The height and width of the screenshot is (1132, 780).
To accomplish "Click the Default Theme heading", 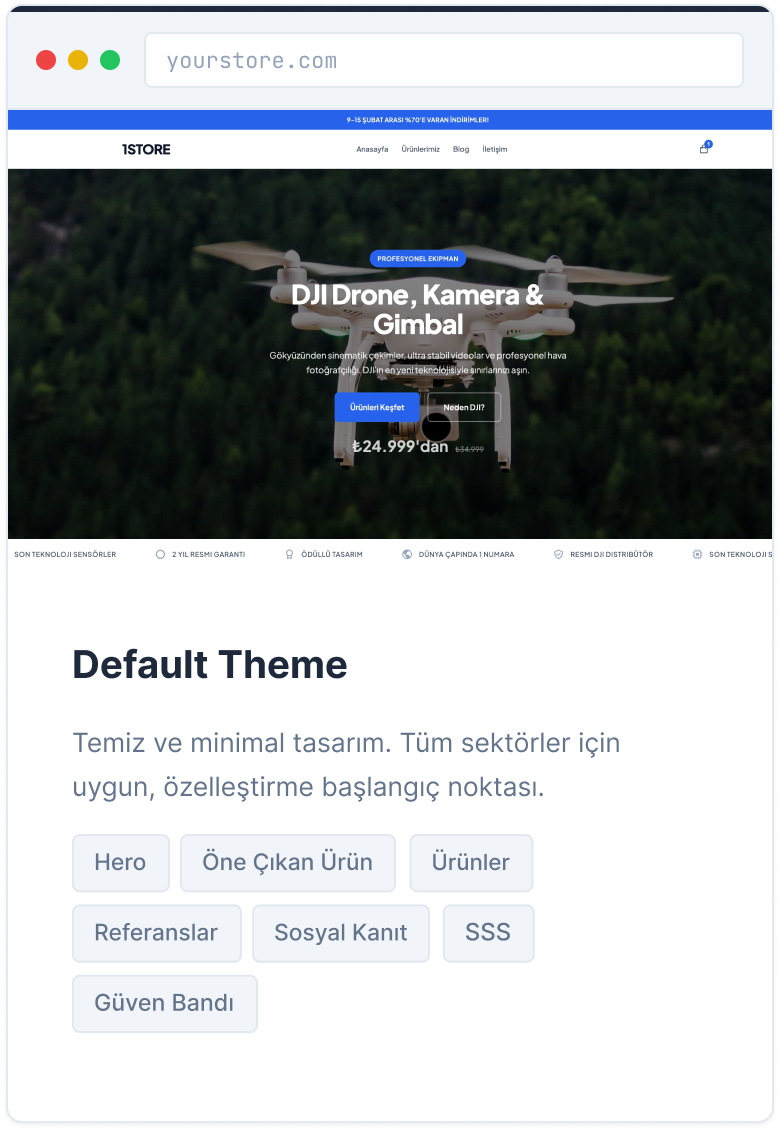I will click(210, 664).
